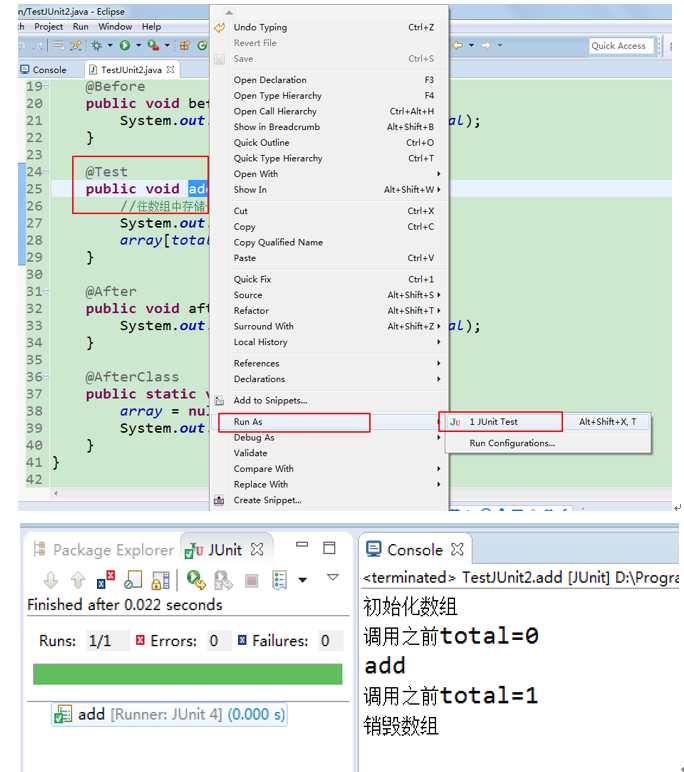This screenshot has width=684, height=772.
Task: Click Rerun Test icon in JUnit view
Action: tap(196, 580)
